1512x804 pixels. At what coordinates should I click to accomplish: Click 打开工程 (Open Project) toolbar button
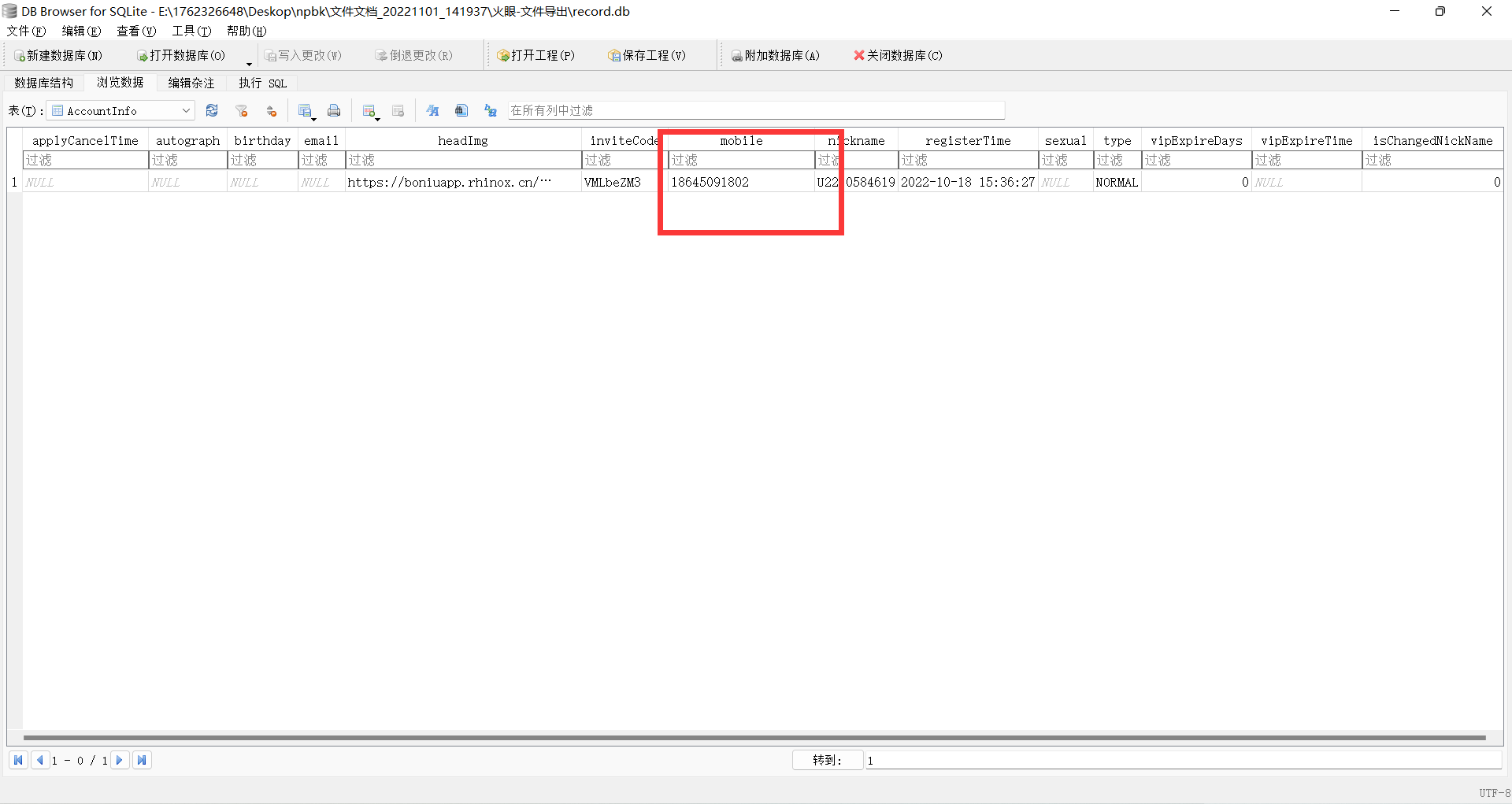(536, 55)
